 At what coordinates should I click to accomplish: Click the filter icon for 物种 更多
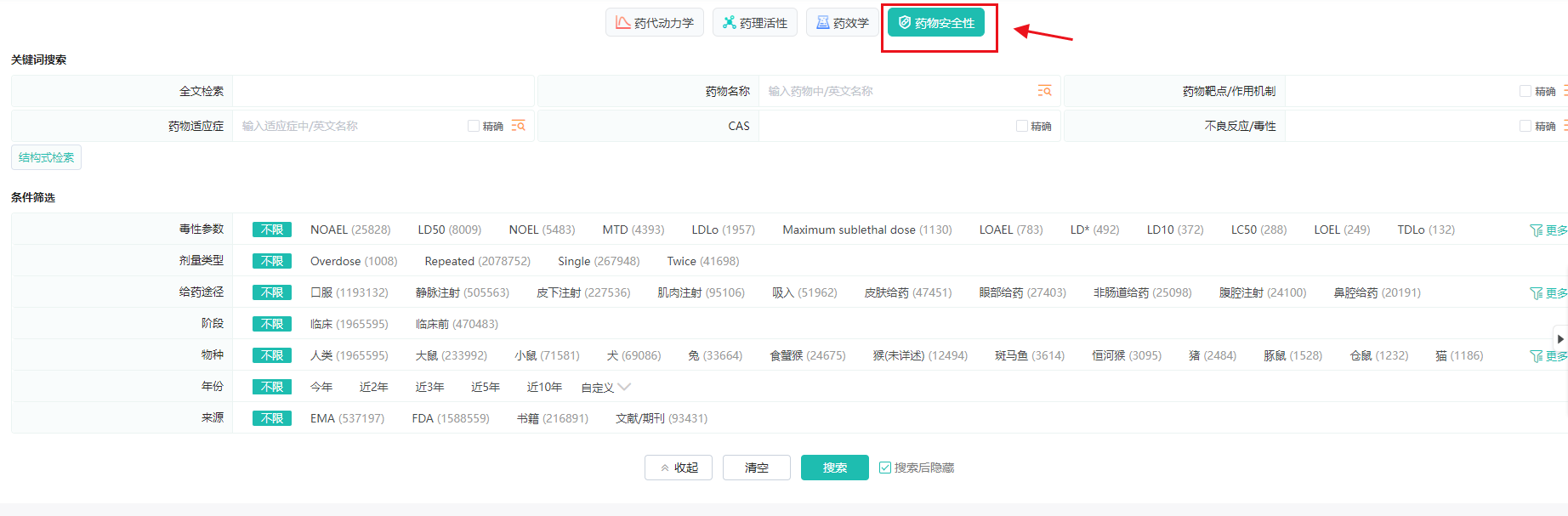[1536, 356]
